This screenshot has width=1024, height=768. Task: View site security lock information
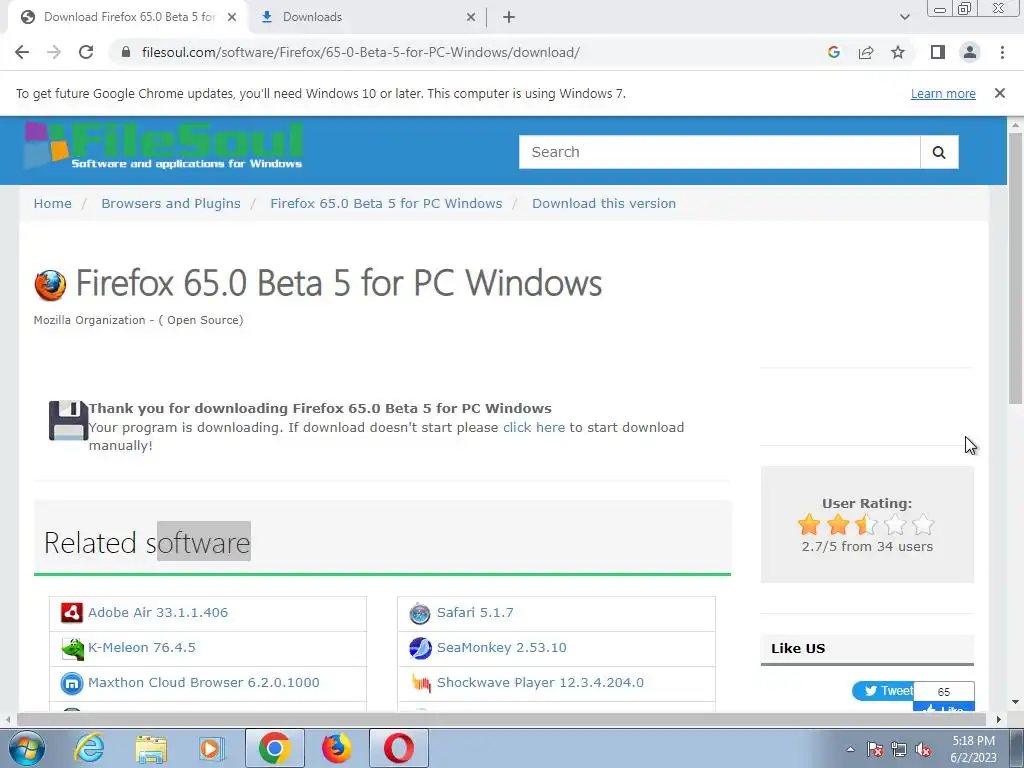pyautogui.click(x=126, y=52)
